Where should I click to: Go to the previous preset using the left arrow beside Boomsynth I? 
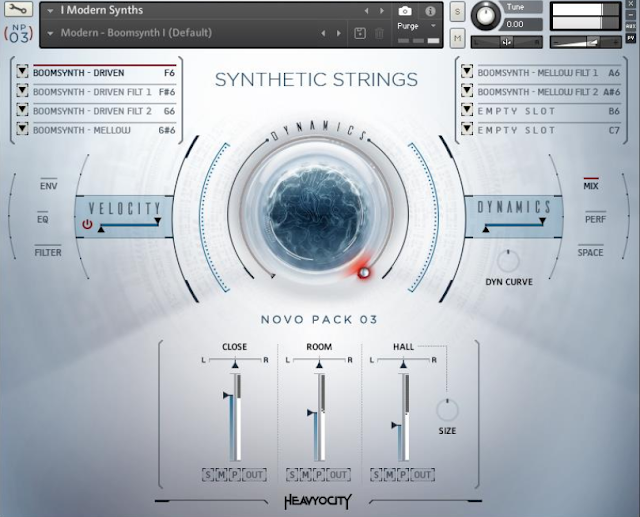tap(323, 33)
